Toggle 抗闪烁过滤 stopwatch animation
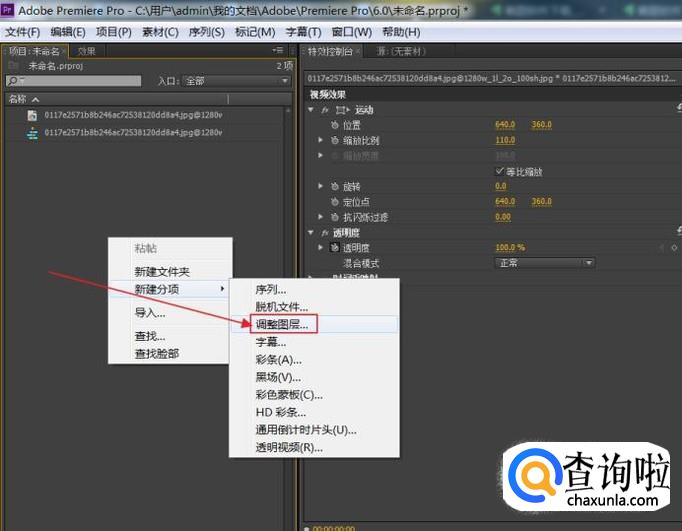The height and width of the screenshot is (531, 682). [x=334, y=217]
